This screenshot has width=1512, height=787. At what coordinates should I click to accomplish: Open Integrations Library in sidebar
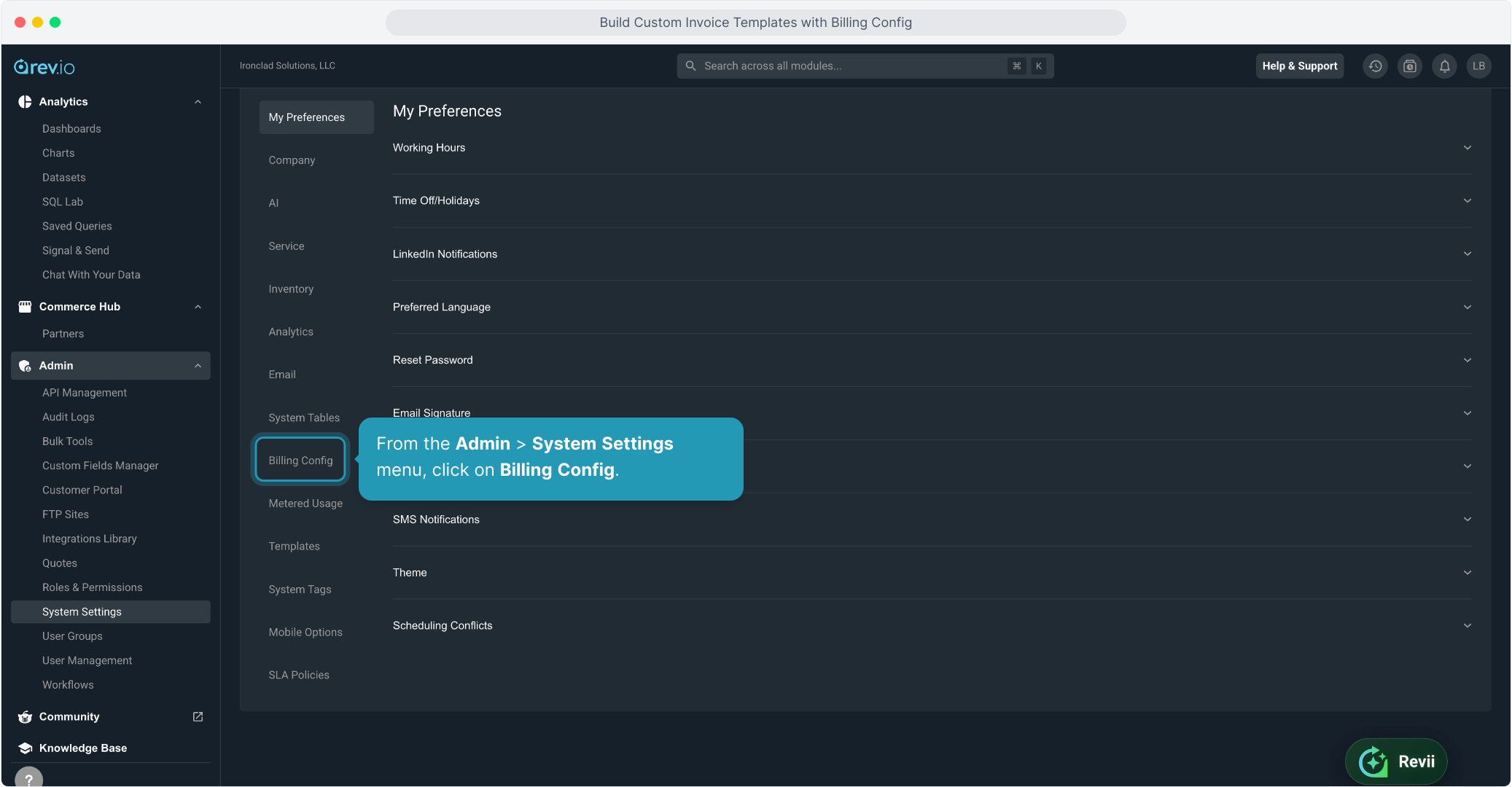pos(90,539)
